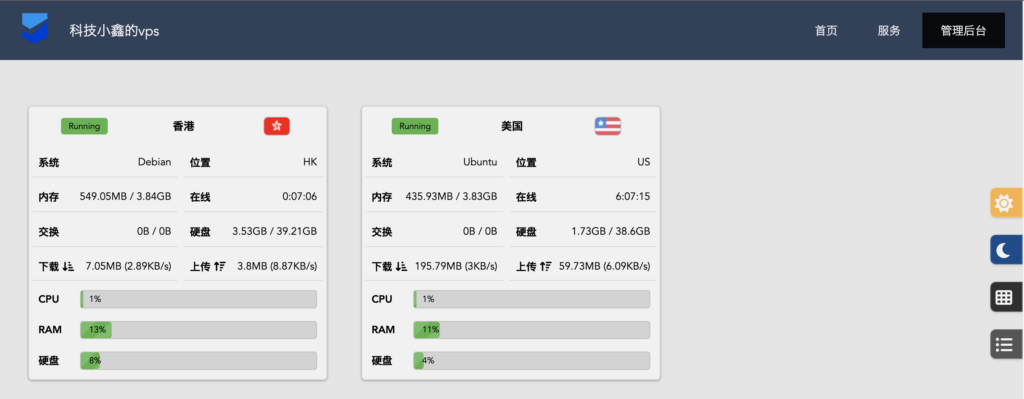Click upload value 3.8MB (8.87KB/s)
The image size is (1024, 399).
pos(277,266)
